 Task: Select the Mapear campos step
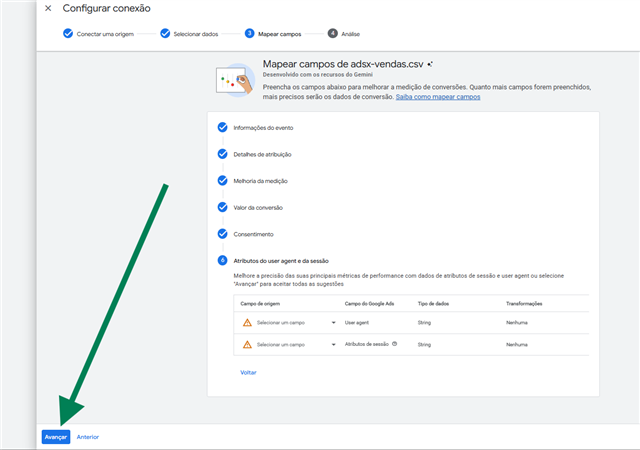[x=273, y=34]
